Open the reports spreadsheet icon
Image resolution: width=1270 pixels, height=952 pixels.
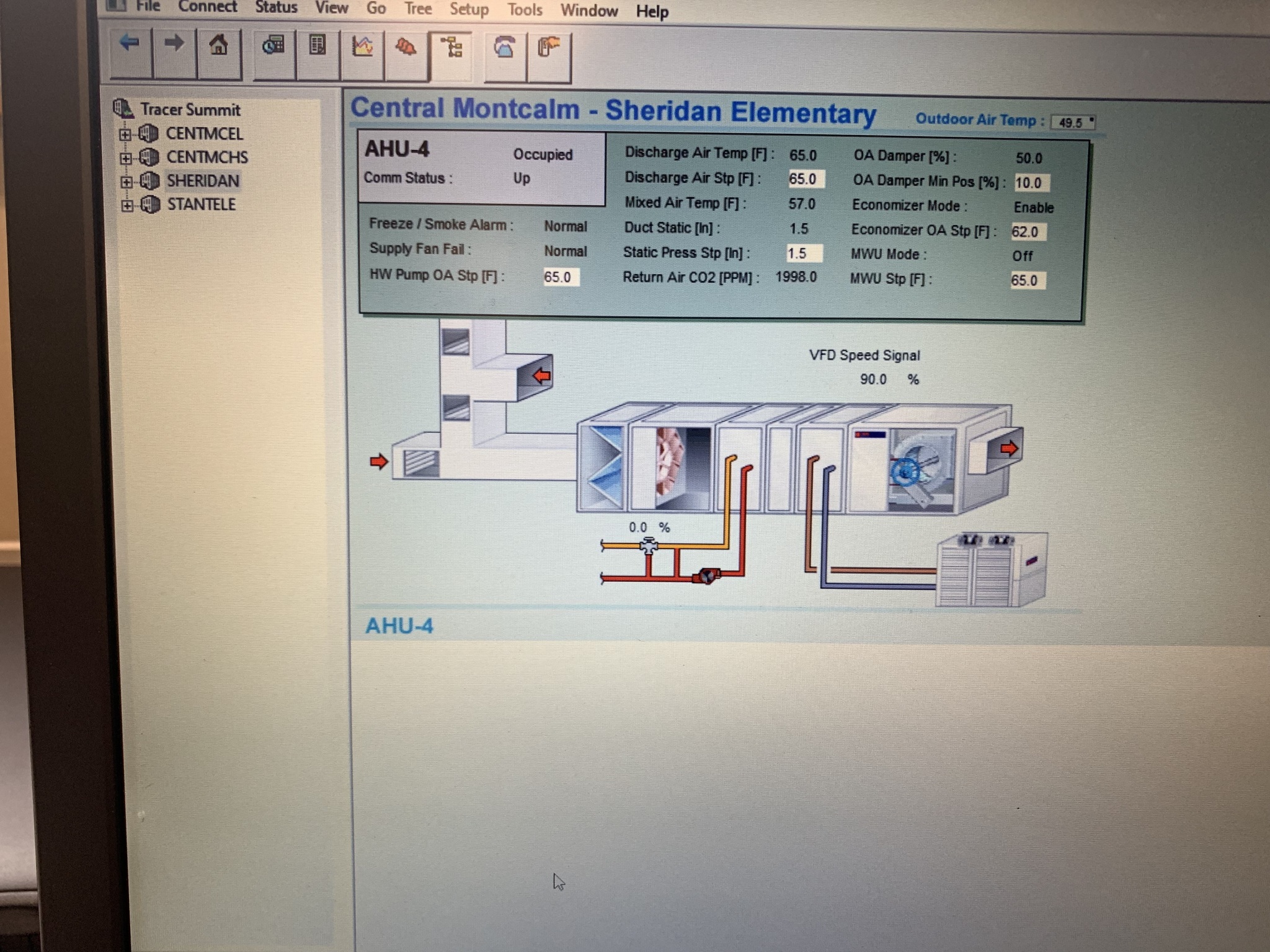pos(317,47)
